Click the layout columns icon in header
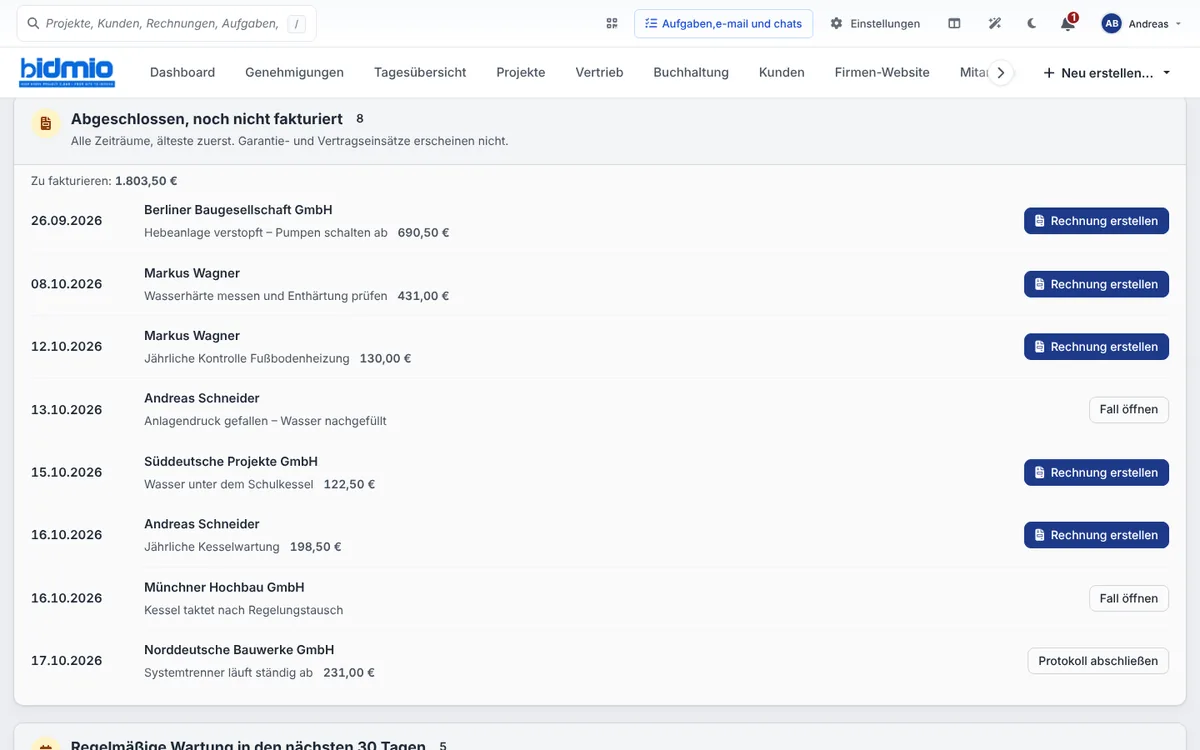The height and width of the screenshot is (750, 1200). tap(954, 23)
